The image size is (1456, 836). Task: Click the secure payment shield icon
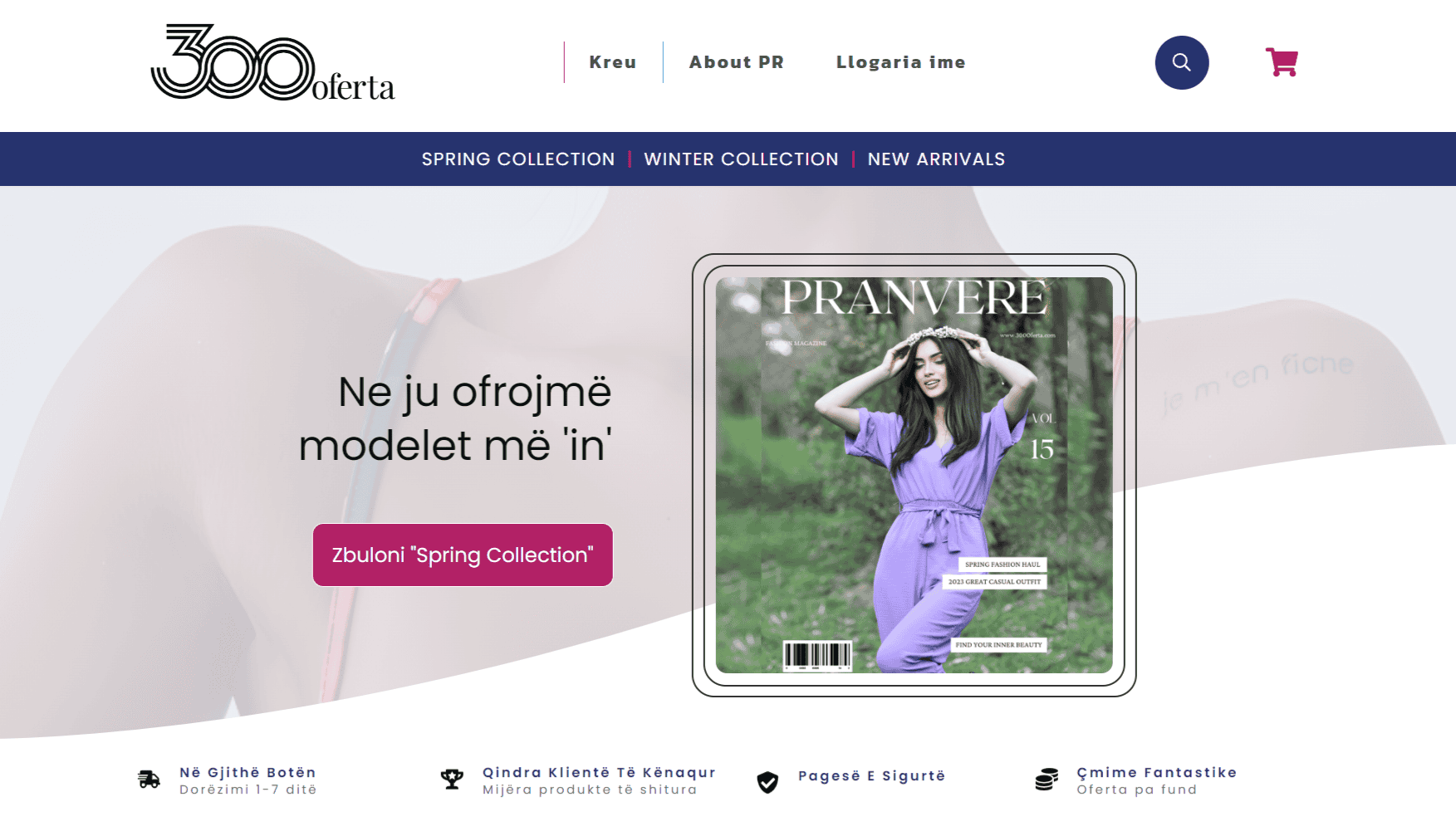767,782
